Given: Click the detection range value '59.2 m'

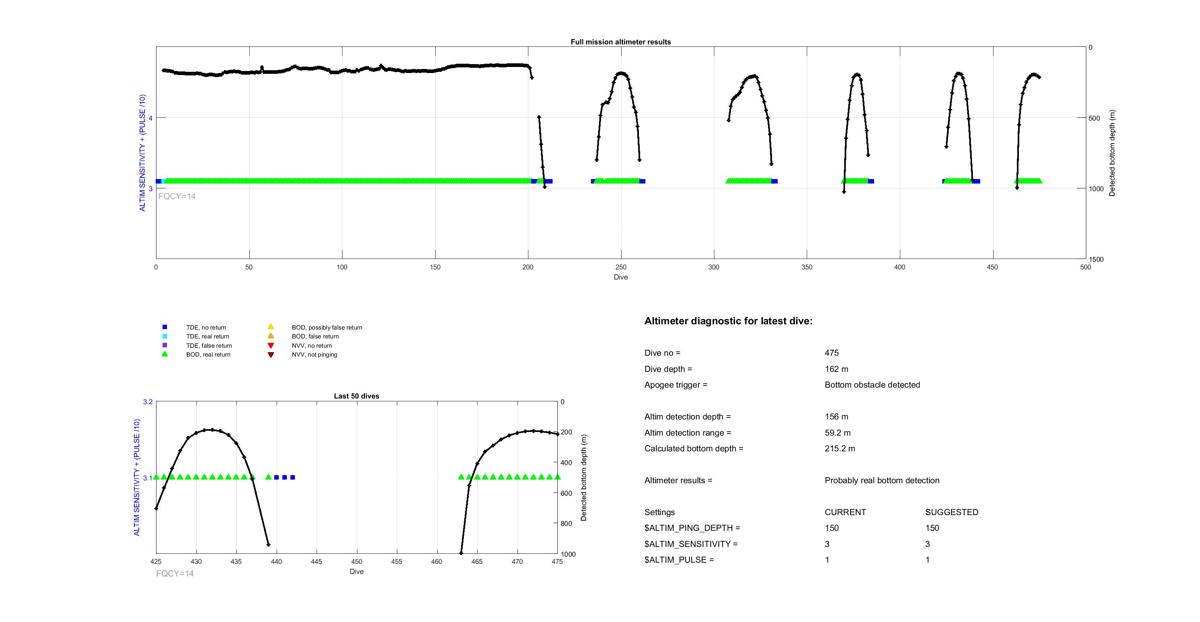Looking at the screenshot, I should 838,433.
